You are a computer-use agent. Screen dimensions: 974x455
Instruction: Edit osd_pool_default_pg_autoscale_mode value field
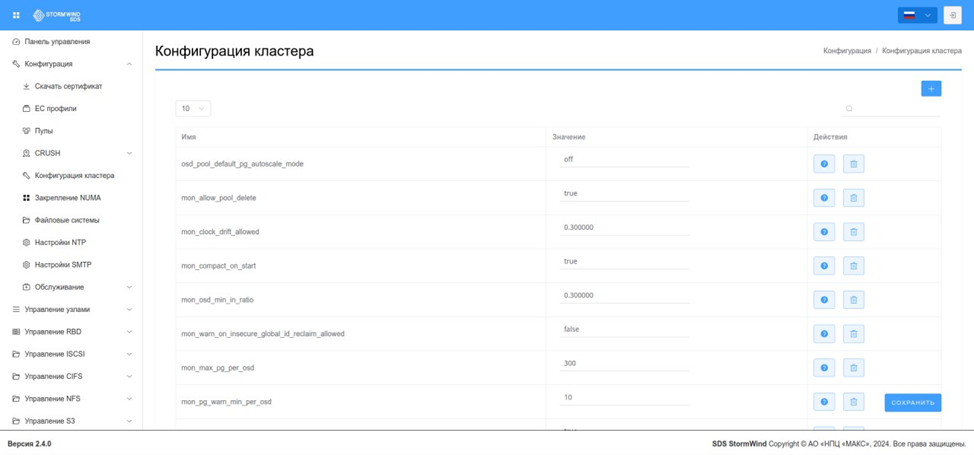pos(624,159)
